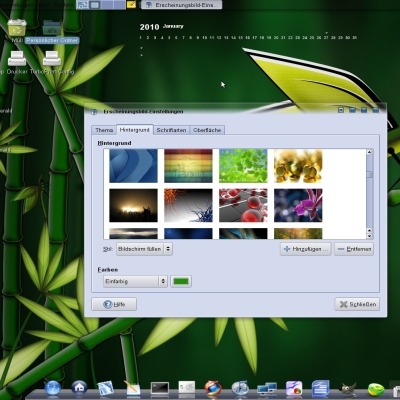Screen dimensions: 400x400
Task: Switch to the second workspace in the panel pager
Action: point(95,5)
